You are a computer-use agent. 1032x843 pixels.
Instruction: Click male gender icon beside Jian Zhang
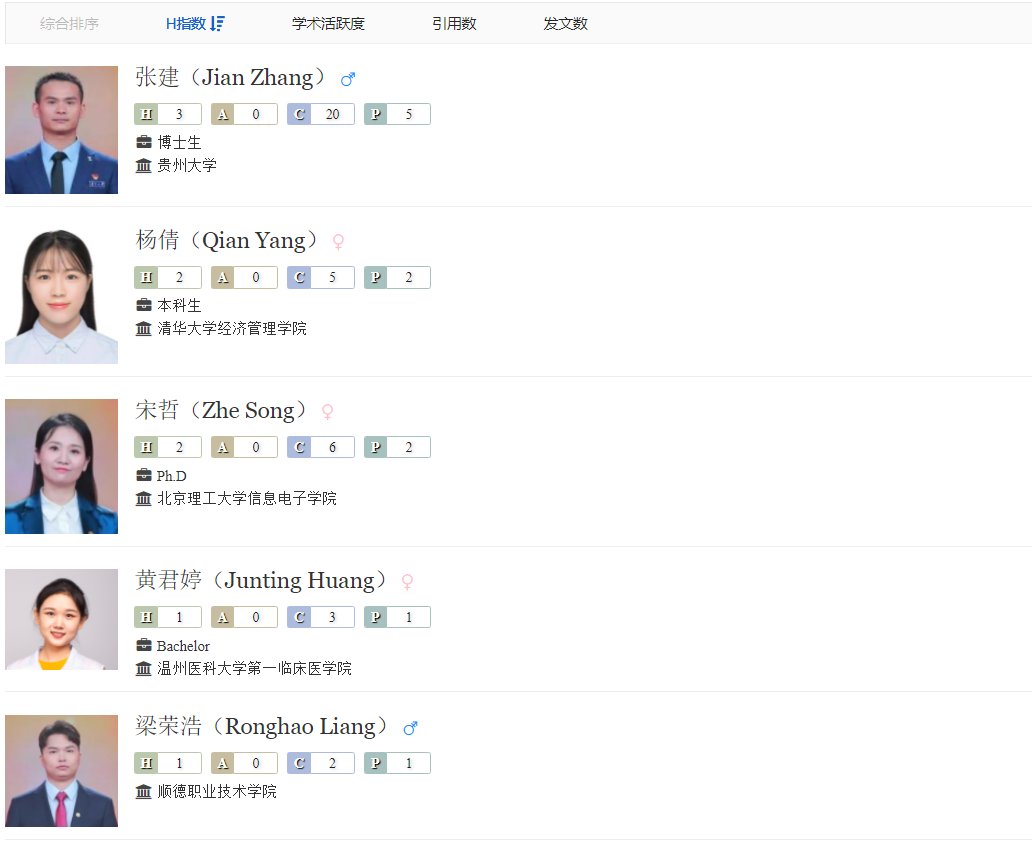click(x=348, y=80)
